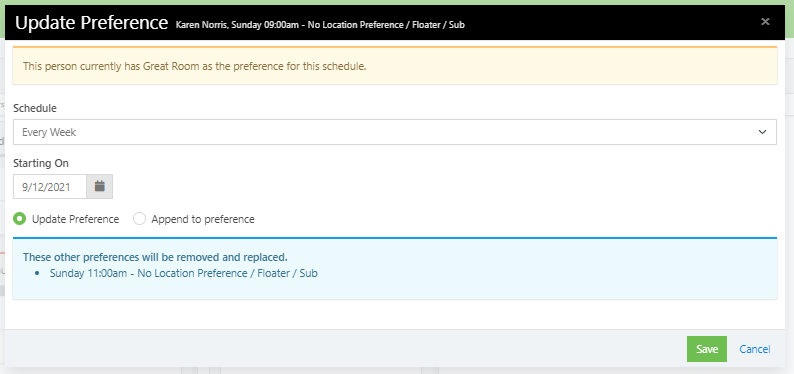Select the Update Preference radio button
Screen dimensions: 794x374
pos(20,219)
